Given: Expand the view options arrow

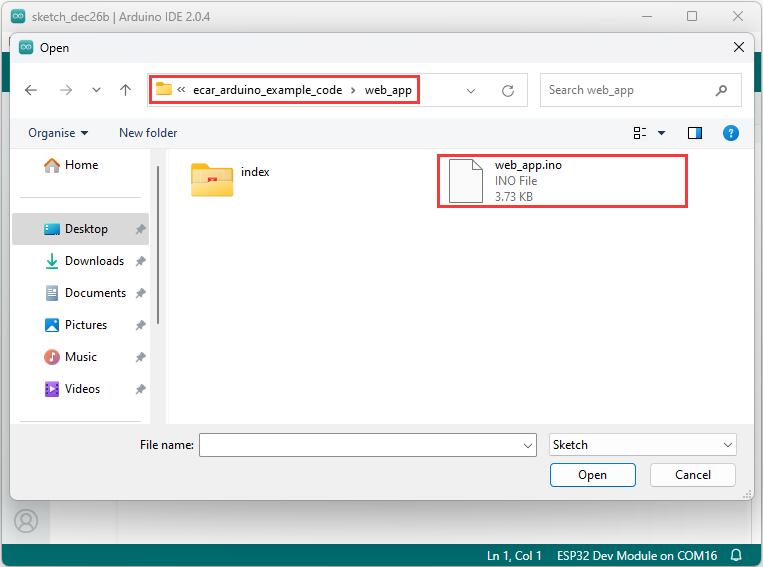Looking at the screenshot, I should click(x=661, y=133).
